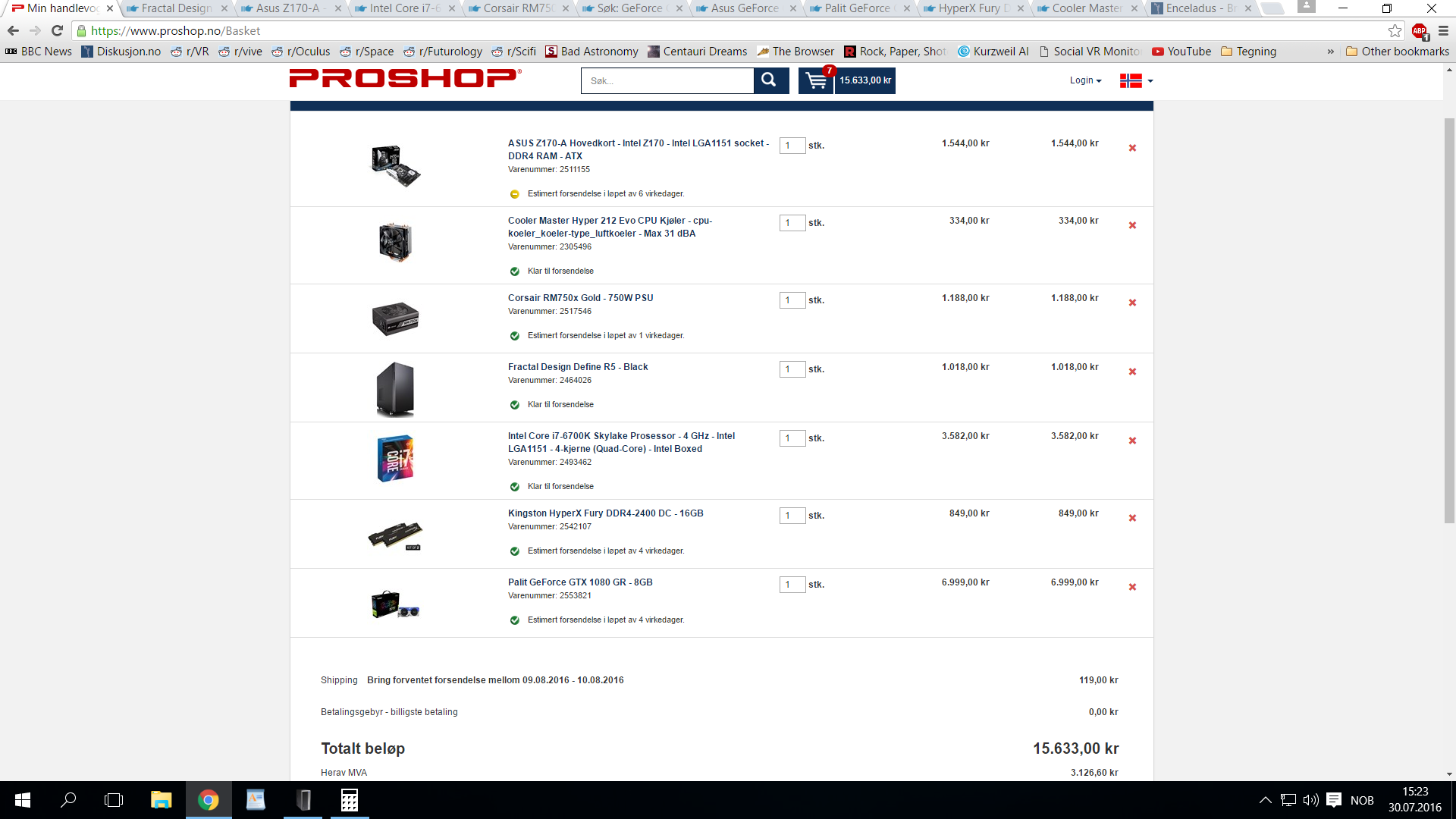Remove Kingston HyperX Fury item
1456x819 pixels.
[1132, 518]
